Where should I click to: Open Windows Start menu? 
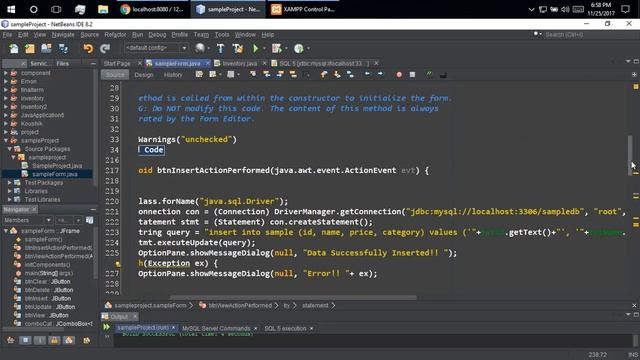click(11, 9)
